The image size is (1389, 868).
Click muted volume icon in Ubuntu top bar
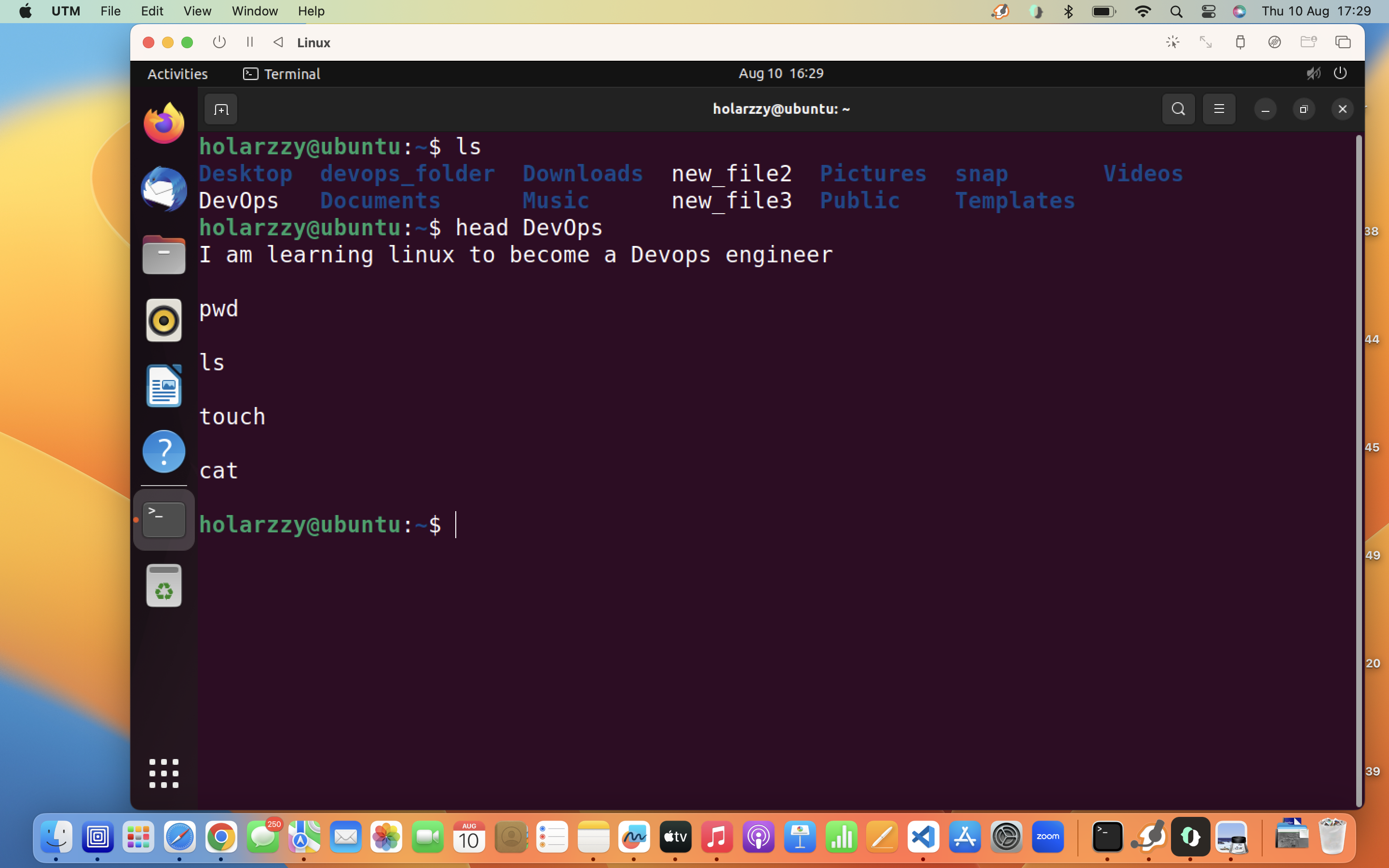[1313, 73]
